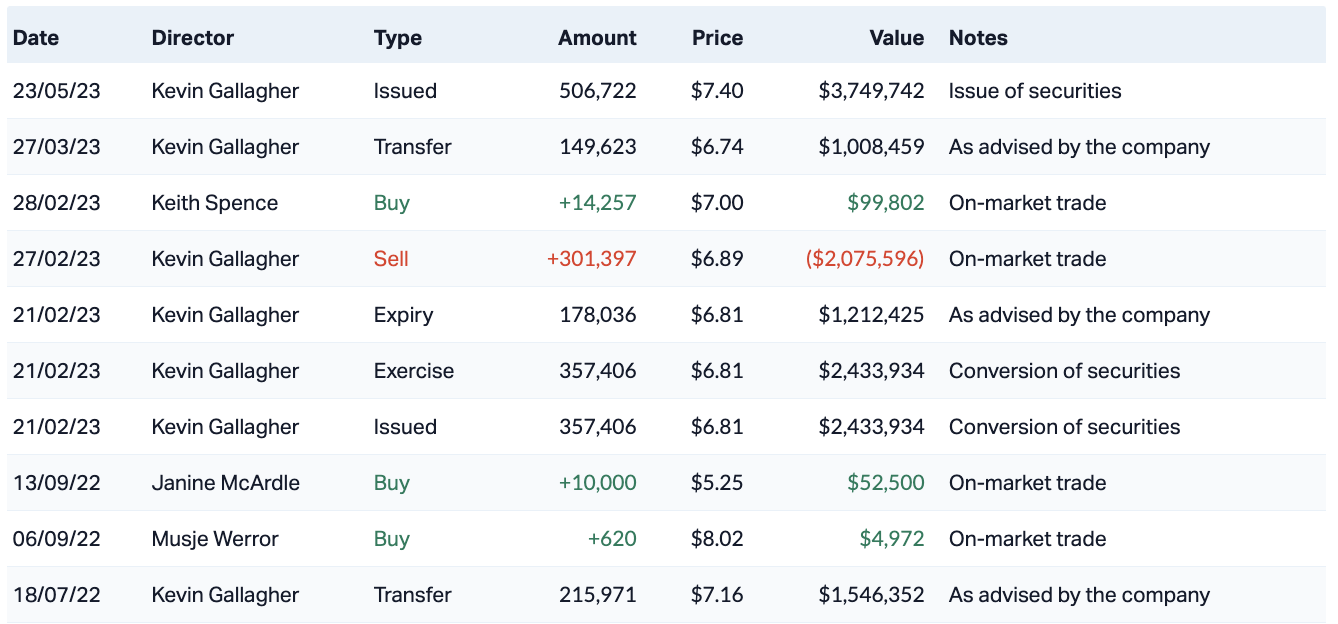The width and height of the screenshot is (1338, 624).
Task: Click the Director column header
Action: pos(192,38)
